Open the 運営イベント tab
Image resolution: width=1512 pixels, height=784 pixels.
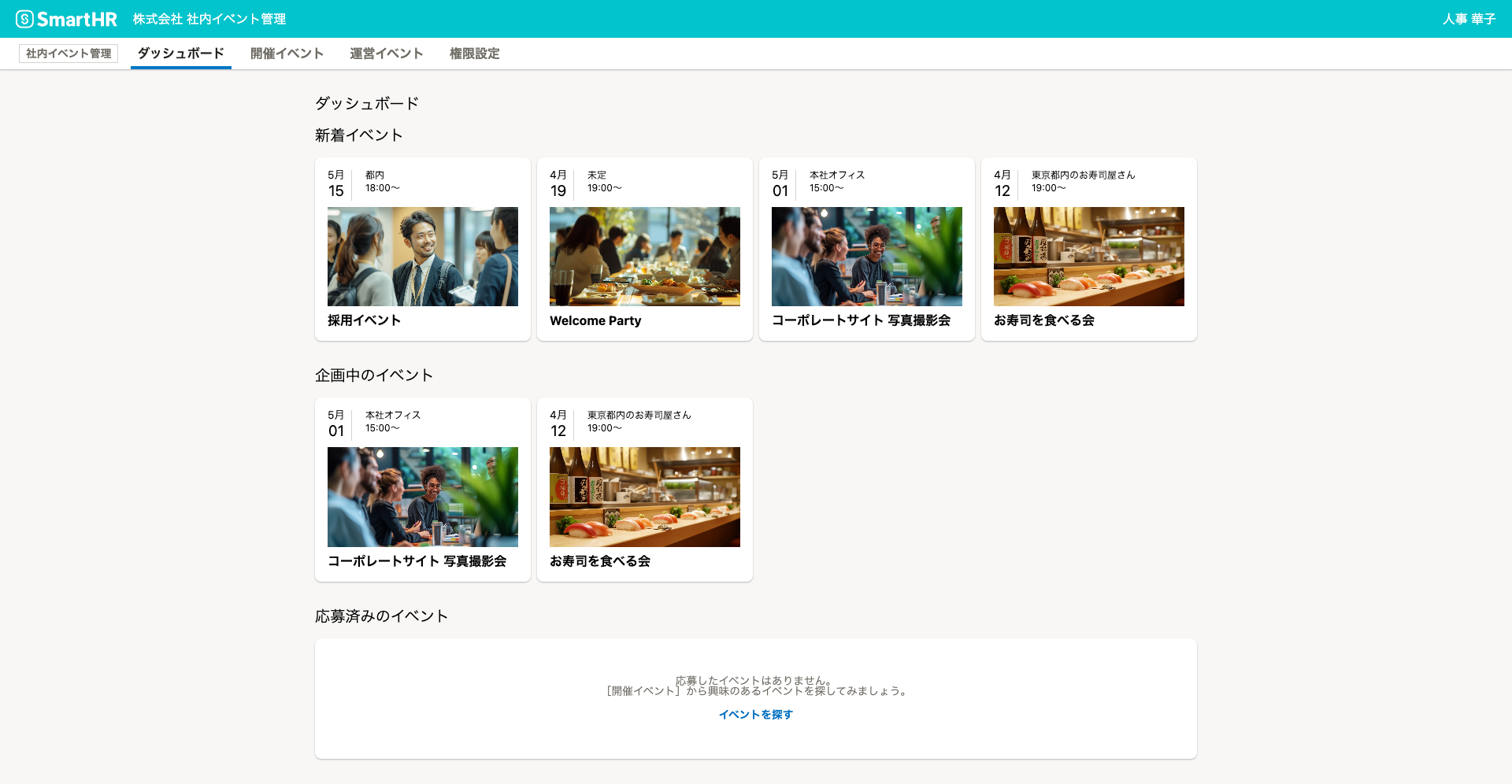[x=386, y=54]
